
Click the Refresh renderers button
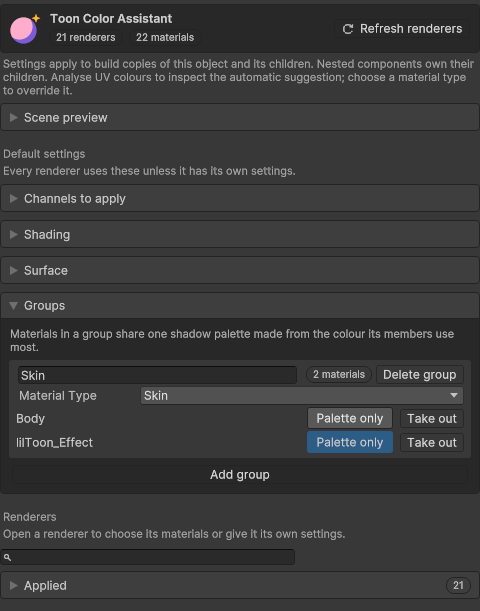coord(402,29)
